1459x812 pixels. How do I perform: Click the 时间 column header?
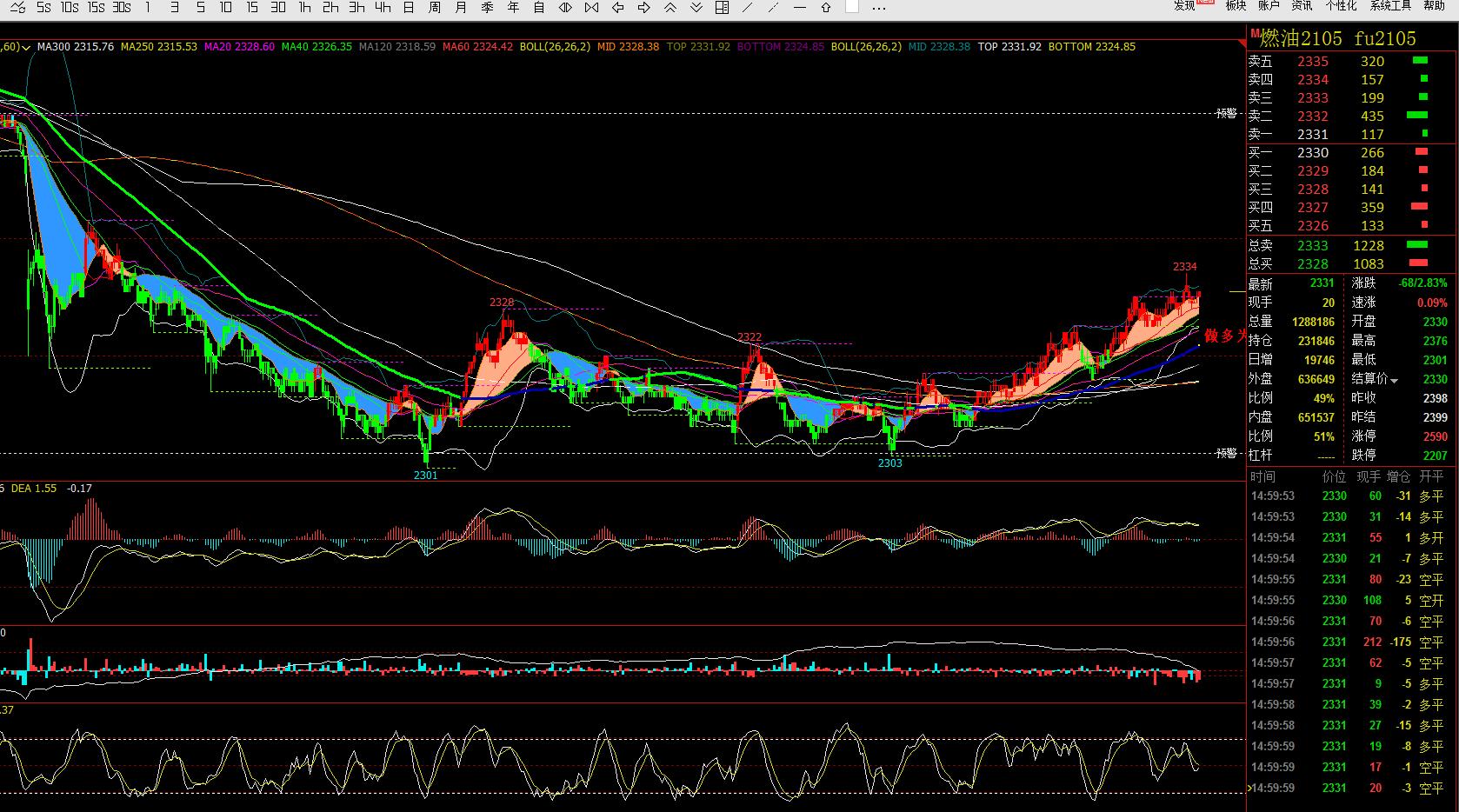[1262, 476]
